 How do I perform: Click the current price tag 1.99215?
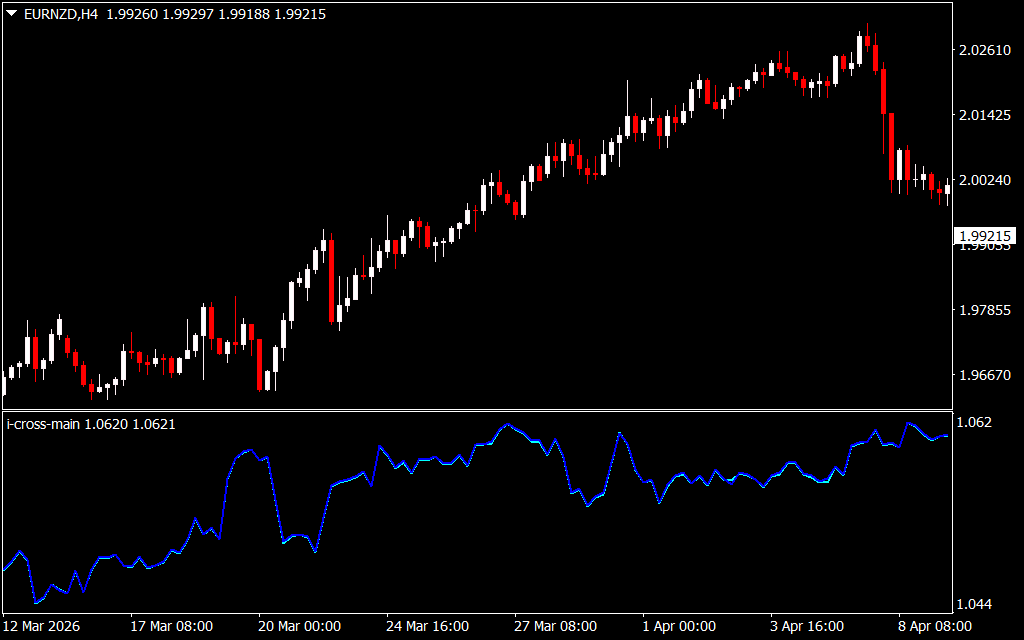(985, 236)
